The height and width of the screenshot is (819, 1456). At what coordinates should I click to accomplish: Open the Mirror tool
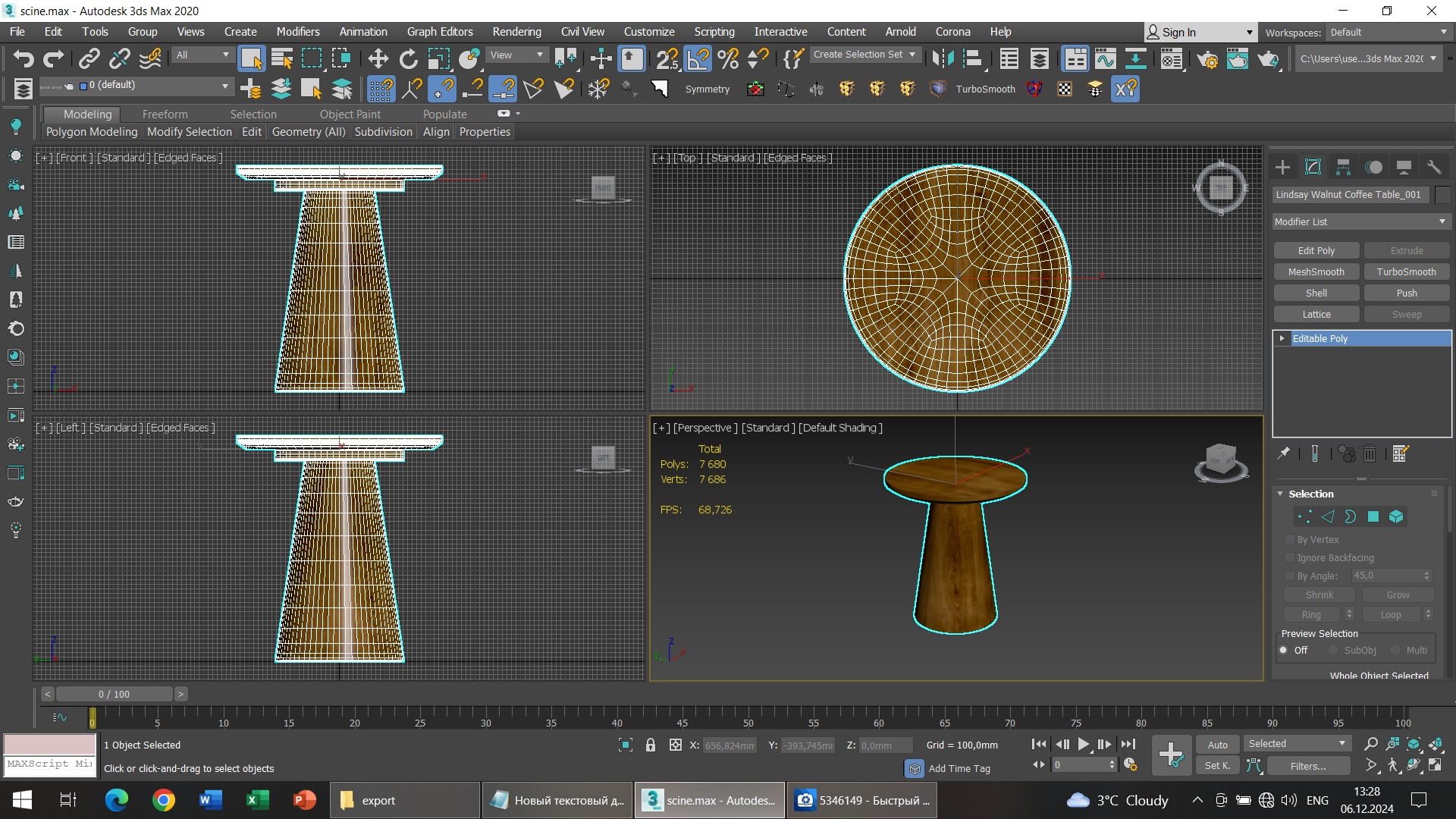click(943, 58)
